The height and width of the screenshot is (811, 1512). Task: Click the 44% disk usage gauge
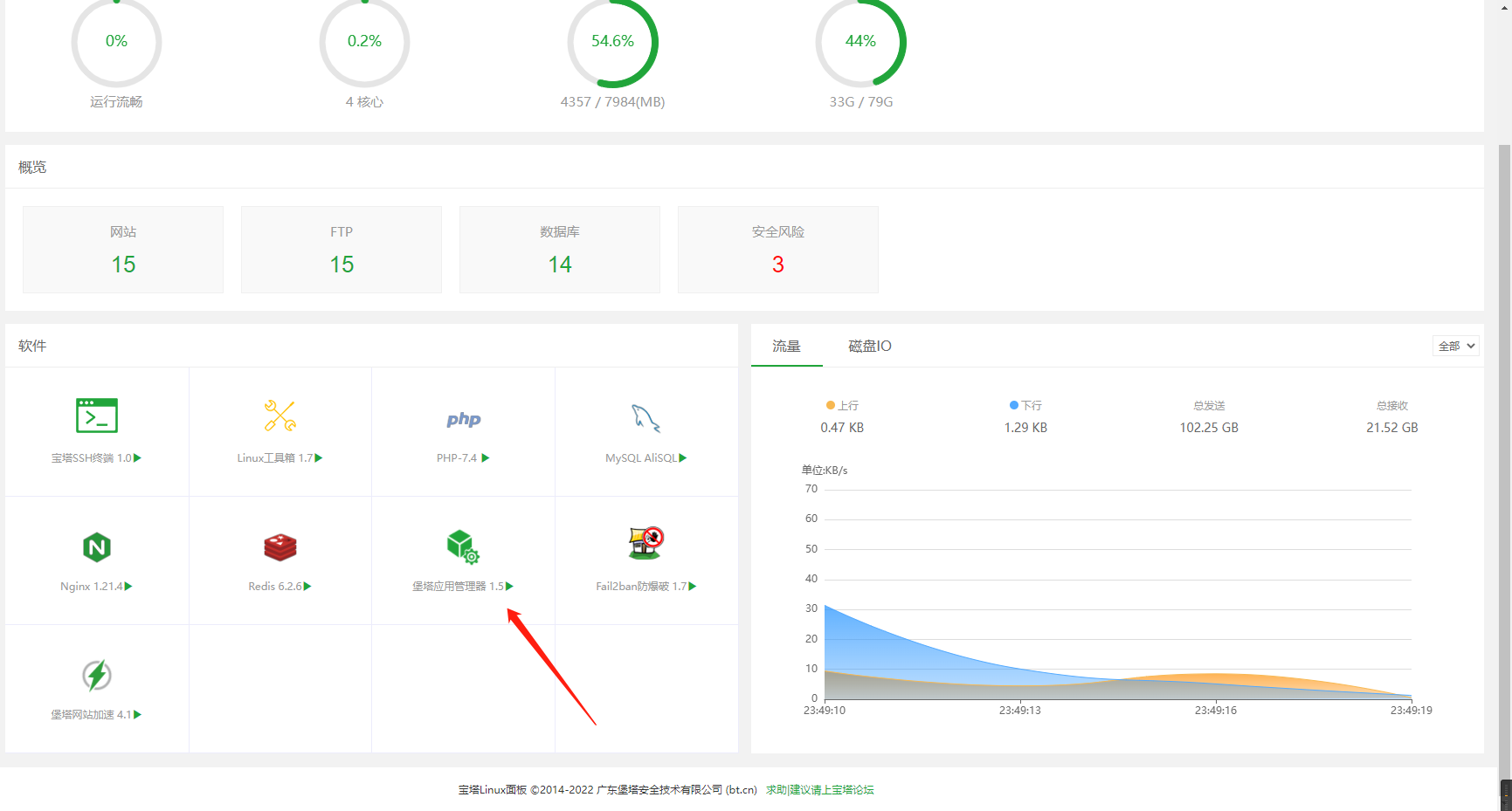tap(860, 42)
